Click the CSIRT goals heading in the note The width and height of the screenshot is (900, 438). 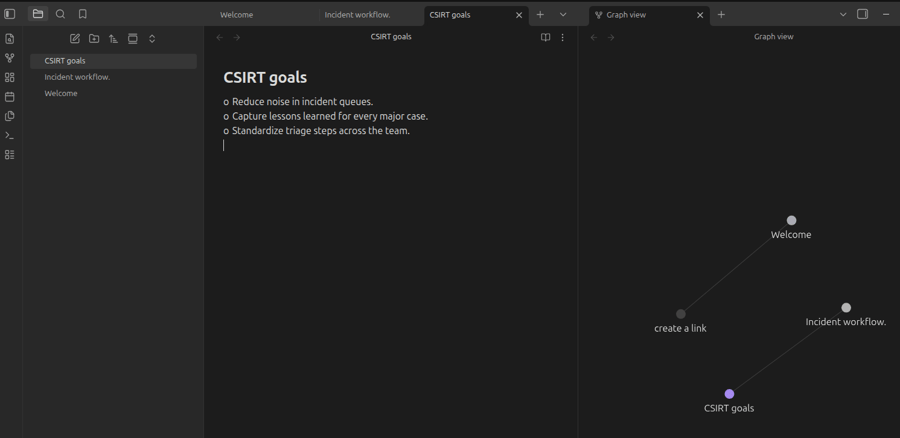pos(265,77)
